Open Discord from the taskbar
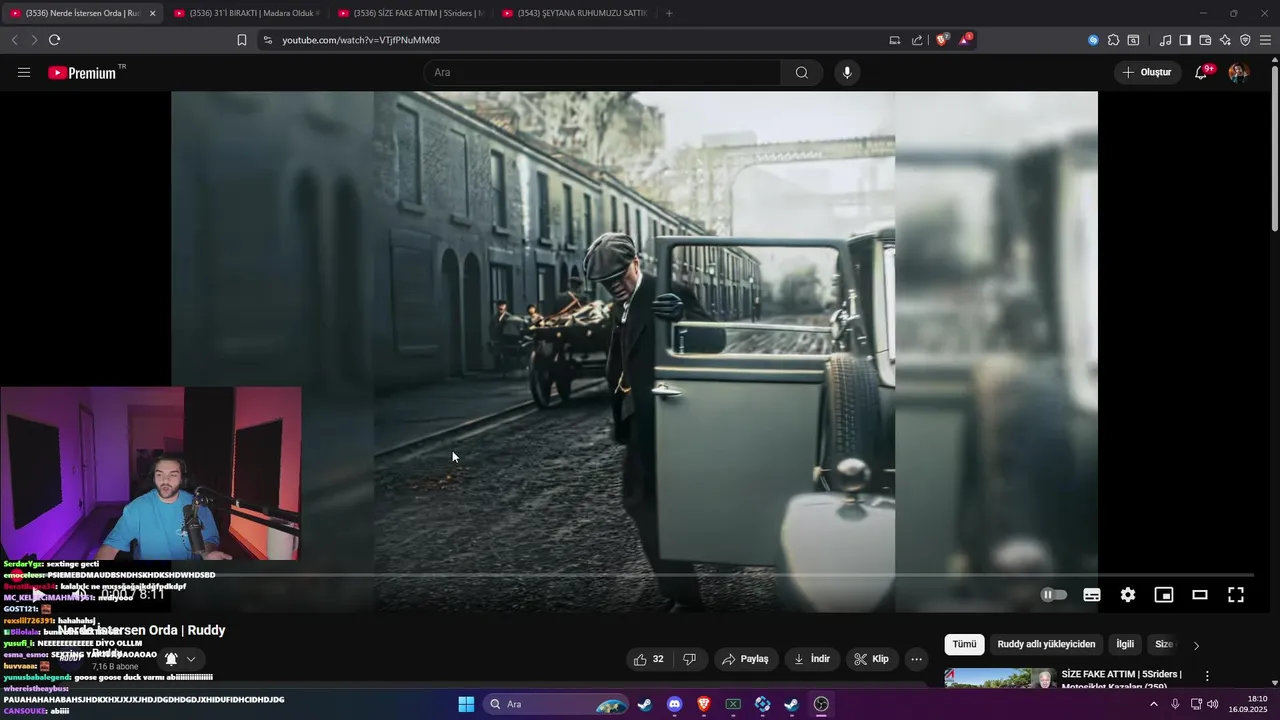 (674, 704)
